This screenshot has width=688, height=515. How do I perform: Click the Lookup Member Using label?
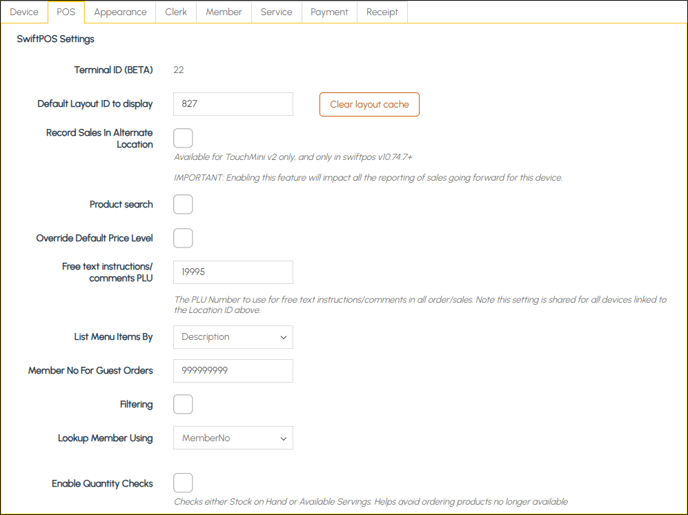(105, 438)
